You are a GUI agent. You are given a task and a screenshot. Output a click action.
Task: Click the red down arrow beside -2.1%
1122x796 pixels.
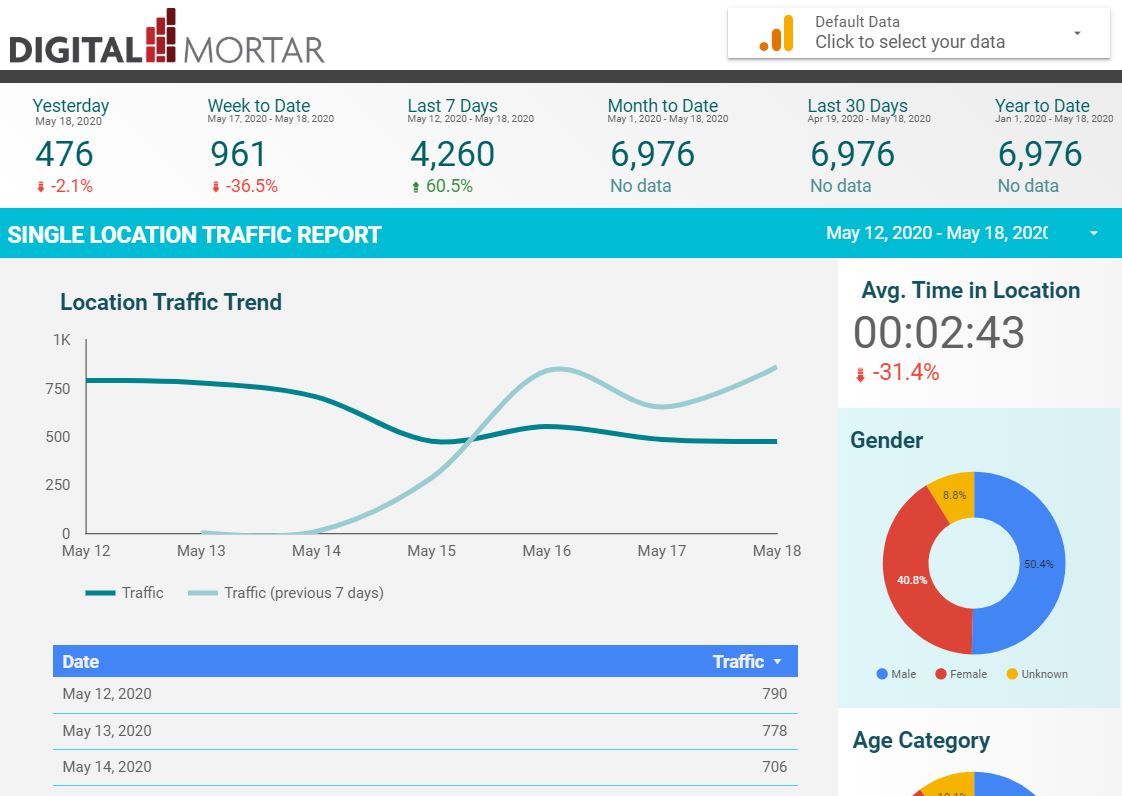click(x=41, y=187)
